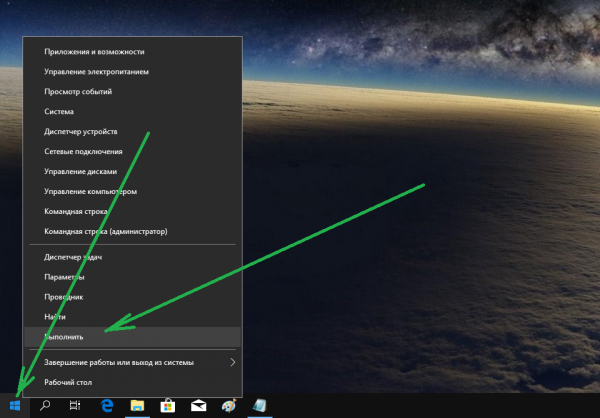This screenshot has height=418, width=600.
Task: Click the Windows Start button
Action: point(15,405)
